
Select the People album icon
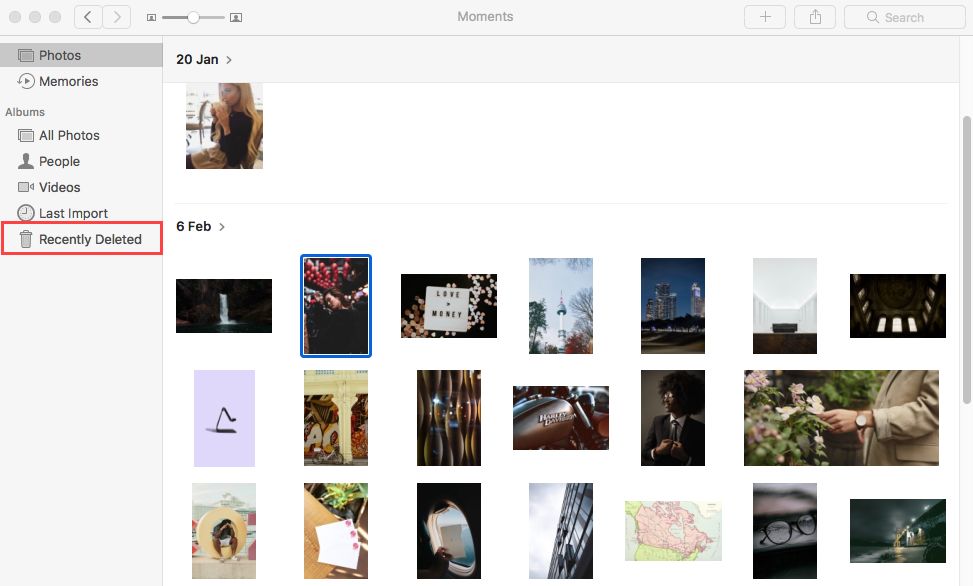(x=26, y=161)
